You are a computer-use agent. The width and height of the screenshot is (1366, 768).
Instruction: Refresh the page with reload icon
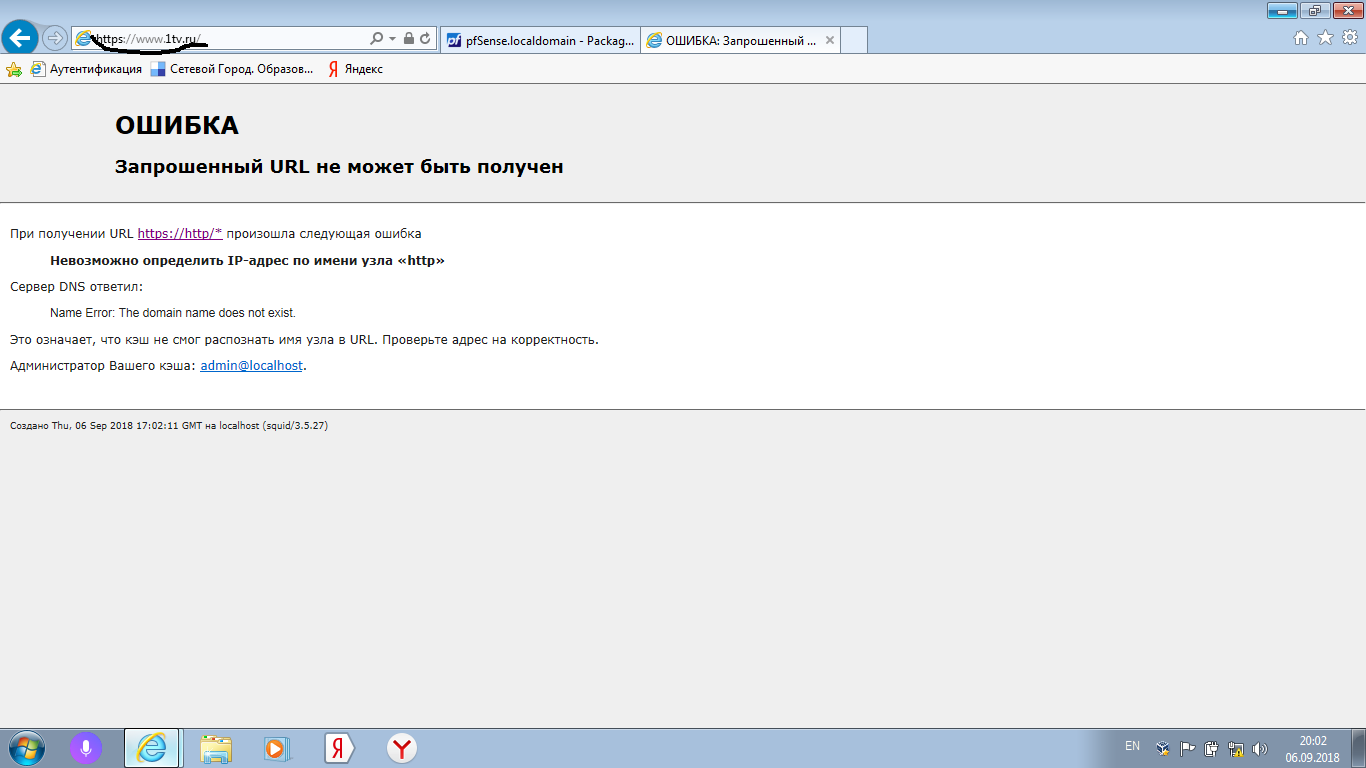(x=425, y=39)
